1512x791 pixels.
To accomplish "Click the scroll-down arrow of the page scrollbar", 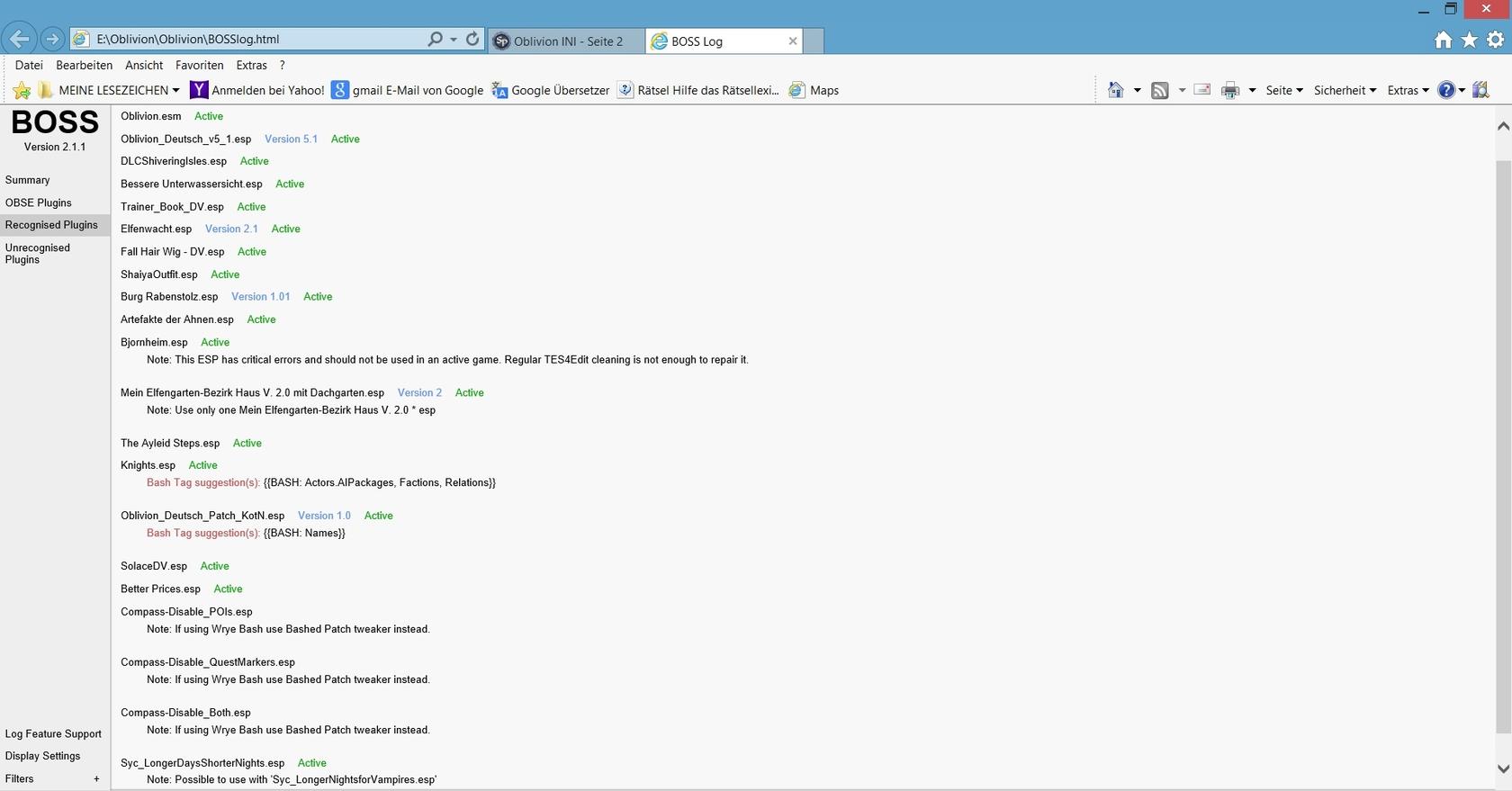I will tap(1503, 769).
